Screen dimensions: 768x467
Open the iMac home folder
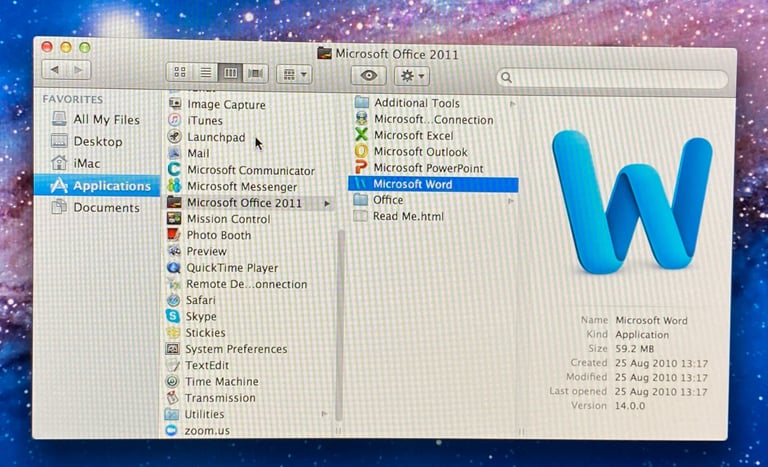(75, 163)
